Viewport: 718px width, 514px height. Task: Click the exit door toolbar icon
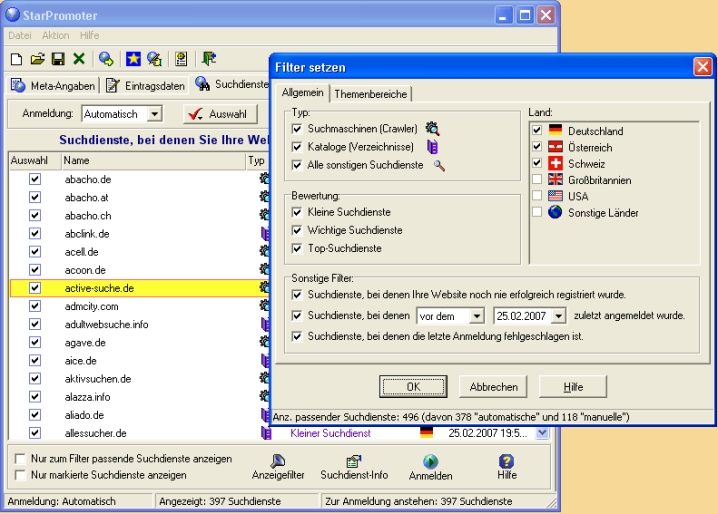(x=209, y=60)
